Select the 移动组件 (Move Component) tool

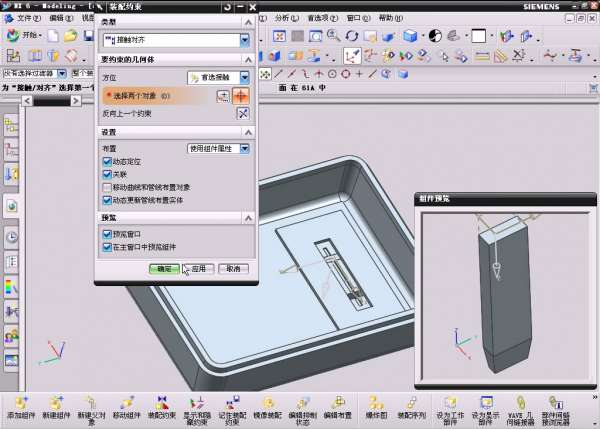click(127, 401)
